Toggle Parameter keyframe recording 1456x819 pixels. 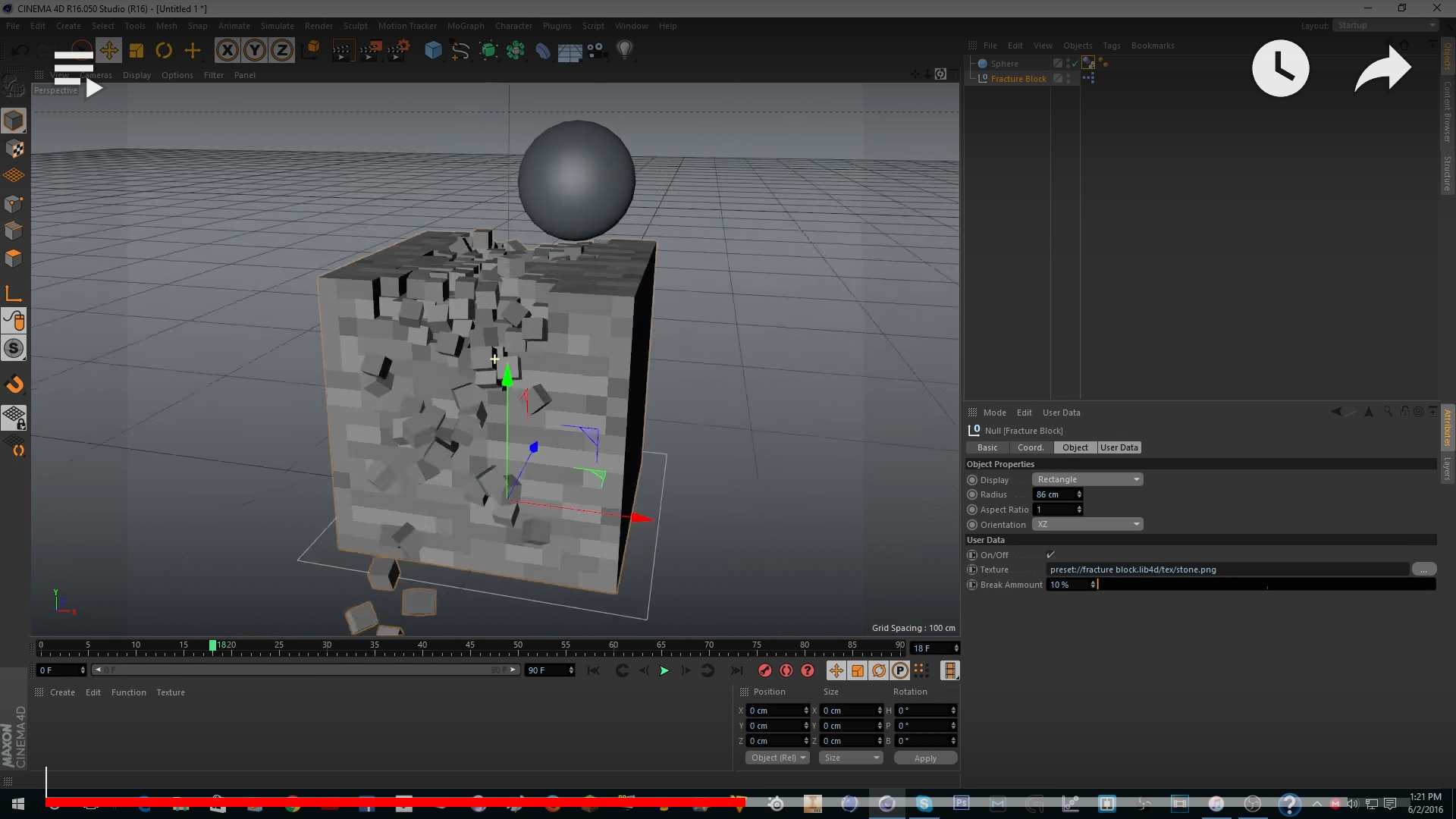click(x=899, y=670)
